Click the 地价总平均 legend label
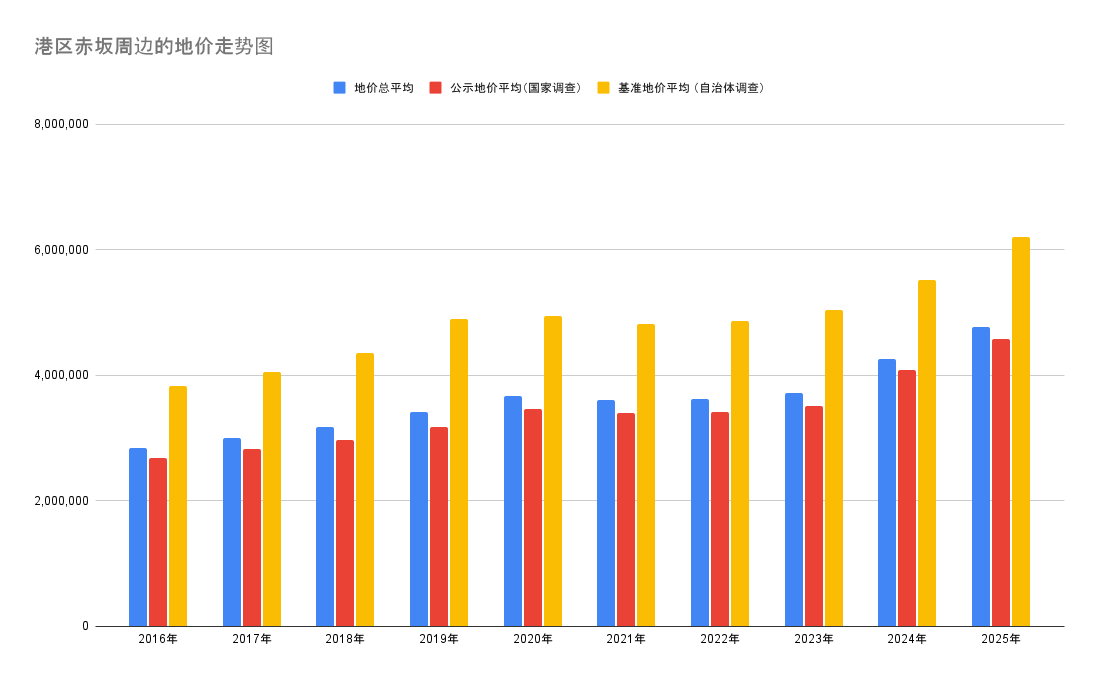The width and height of the screenshot is (1098, 680). (383, 88)
